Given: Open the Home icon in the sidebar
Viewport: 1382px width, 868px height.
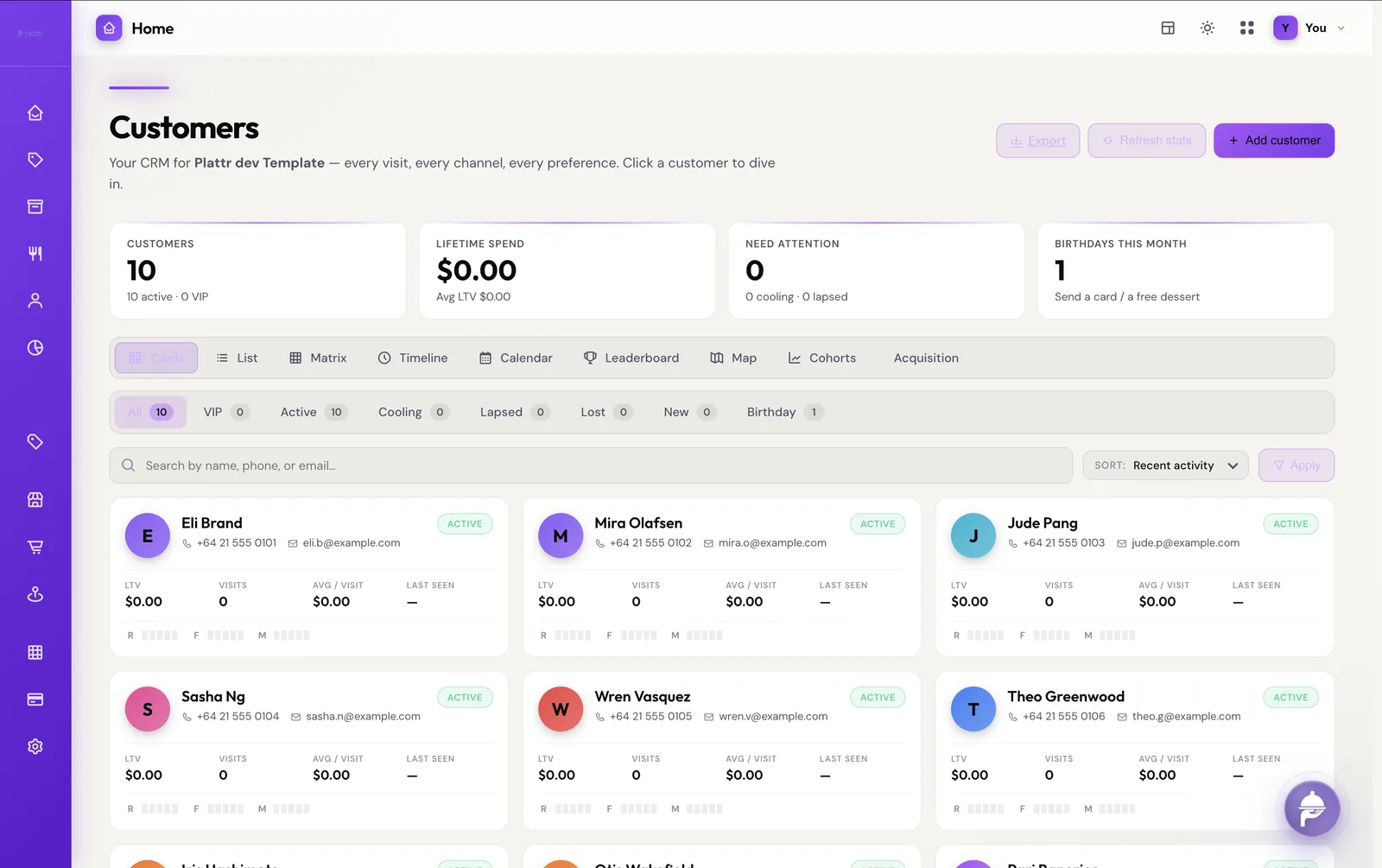Looking at the screenshot, I should (35, 113).
